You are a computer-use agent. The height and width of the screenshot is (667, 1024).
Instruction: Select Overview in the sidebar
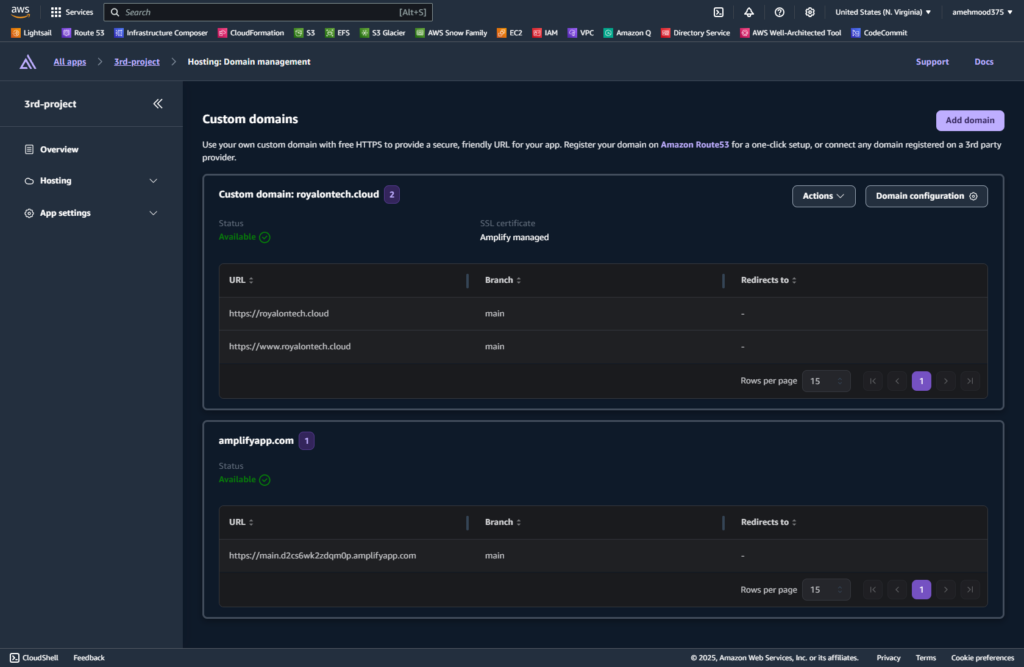pyautogui.click(x=59, y=150)
